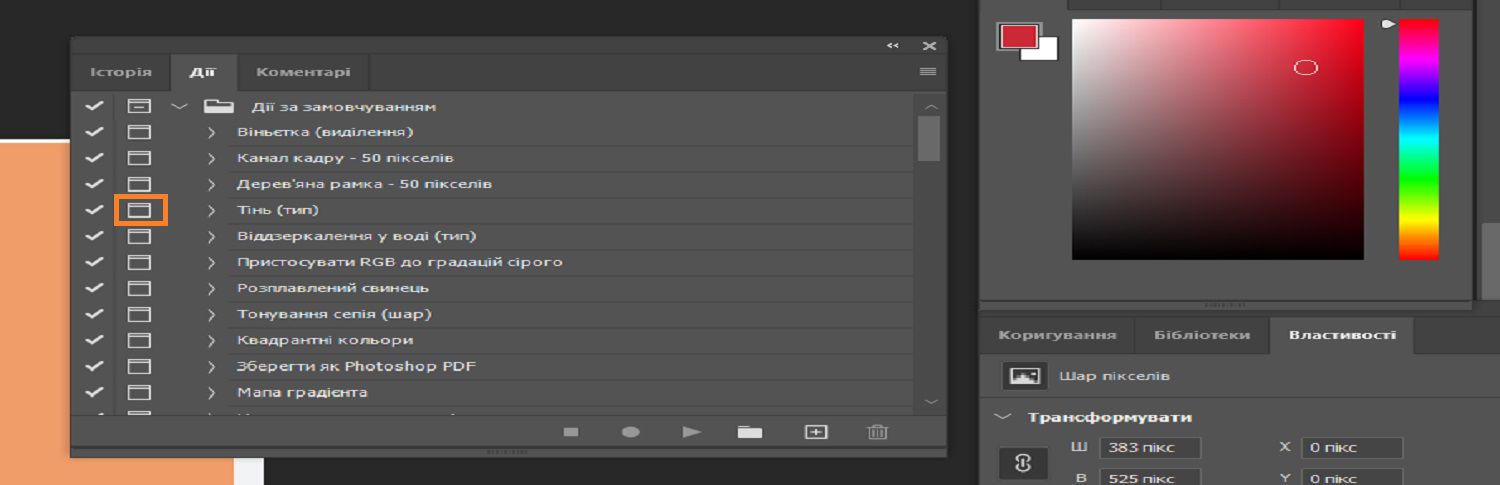Select the Квадрантні кольори action
Viewport: 1500px width, 485px height.
(x=325, y=340)
